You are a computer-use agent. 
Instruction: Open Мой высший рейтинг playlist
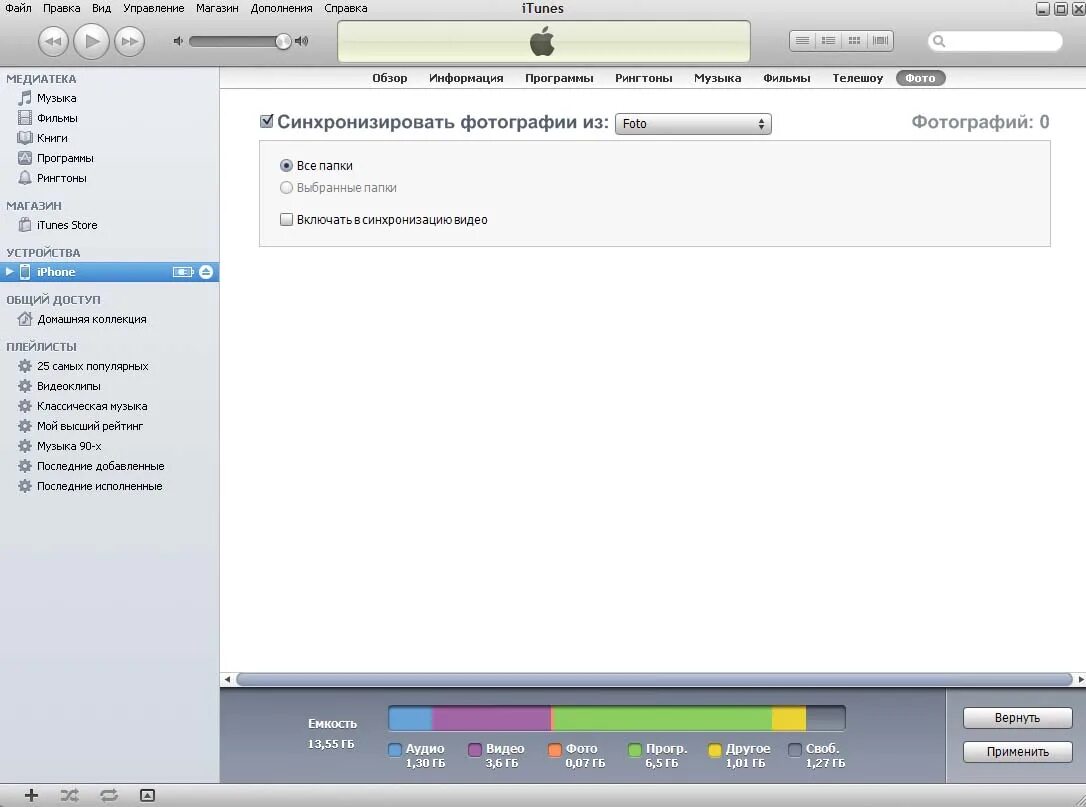pyautogui.click(x=89, y=426)
